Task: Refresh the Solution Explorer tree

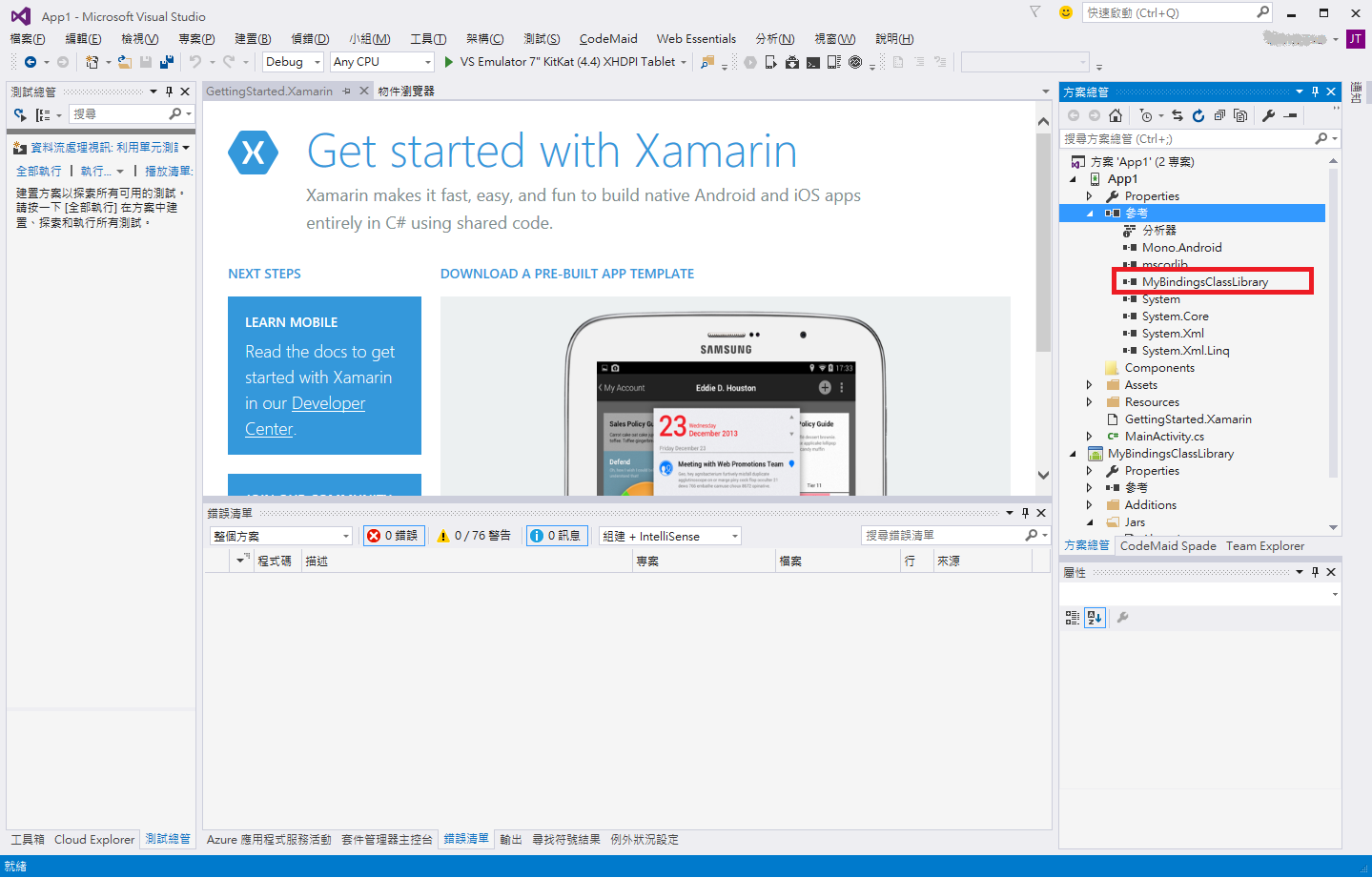Action: coord(1198,115)
